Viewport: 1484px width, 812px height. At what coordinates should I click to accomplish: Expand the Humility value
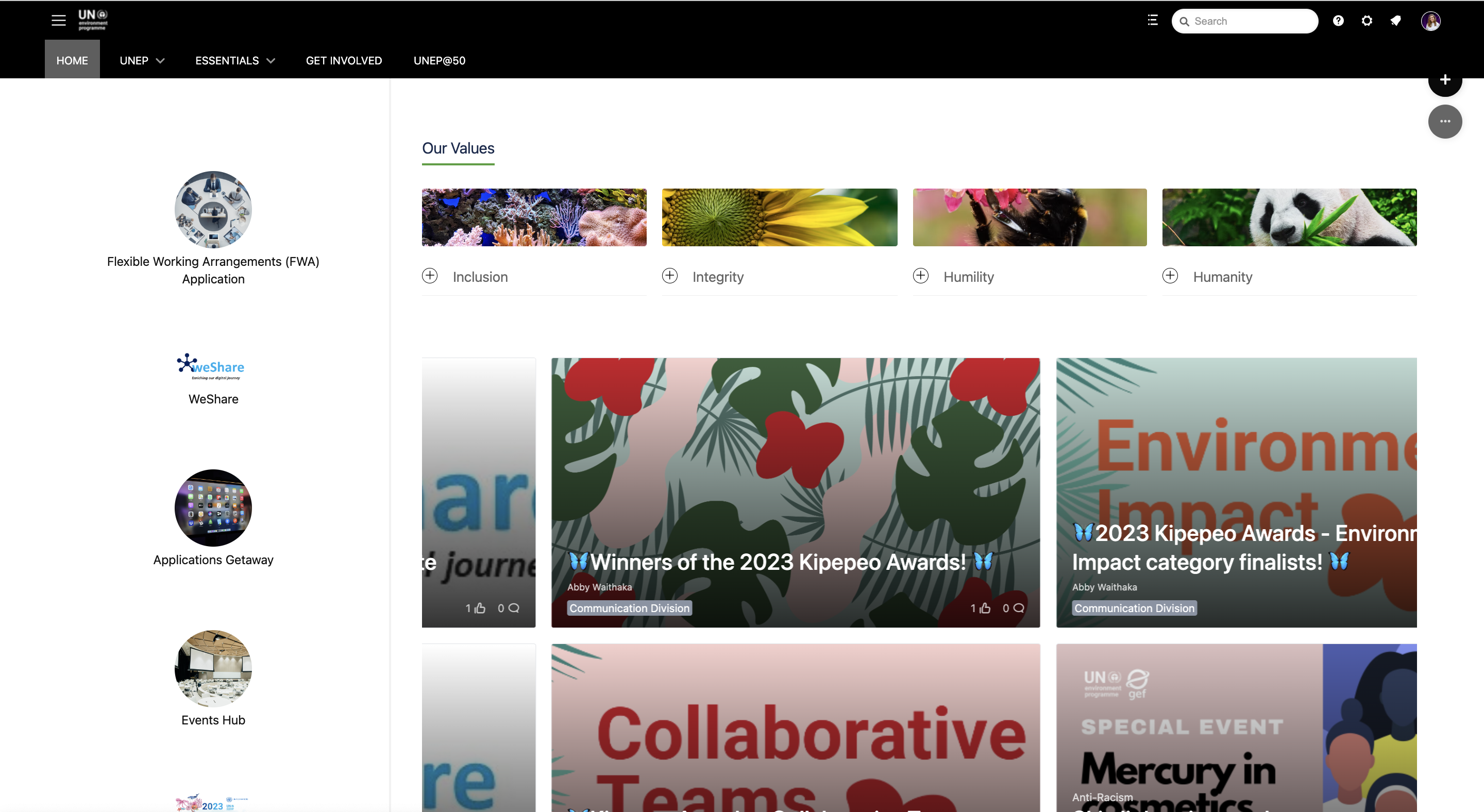pyautogui.click(x=921, y=276)
